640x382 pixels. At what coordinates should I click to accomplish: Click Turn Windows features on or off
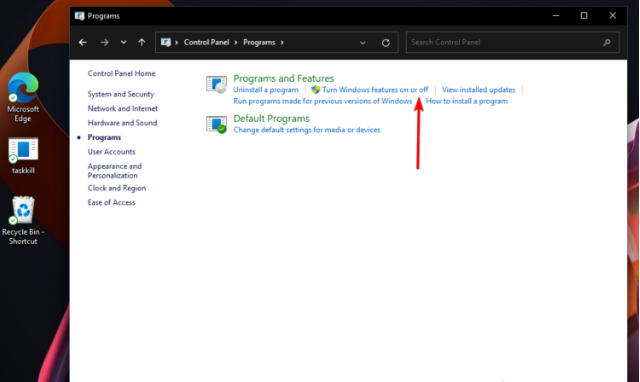375,90
